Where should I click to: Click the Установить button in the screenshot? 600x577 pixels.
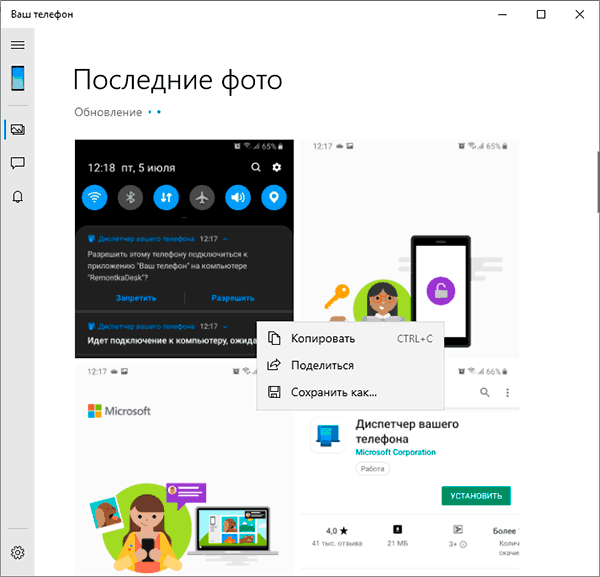(x=476, y=496)
